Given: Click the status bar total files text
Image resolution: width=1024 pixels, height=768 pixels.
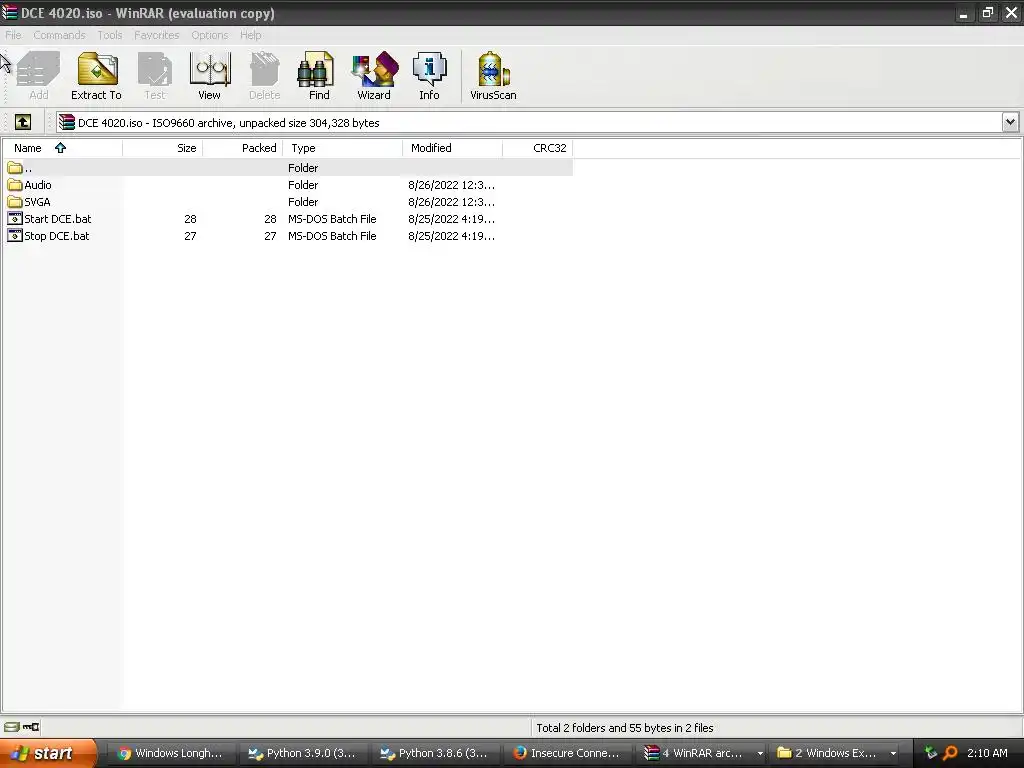Looking at the screenshot, I should tap(625, 728).
